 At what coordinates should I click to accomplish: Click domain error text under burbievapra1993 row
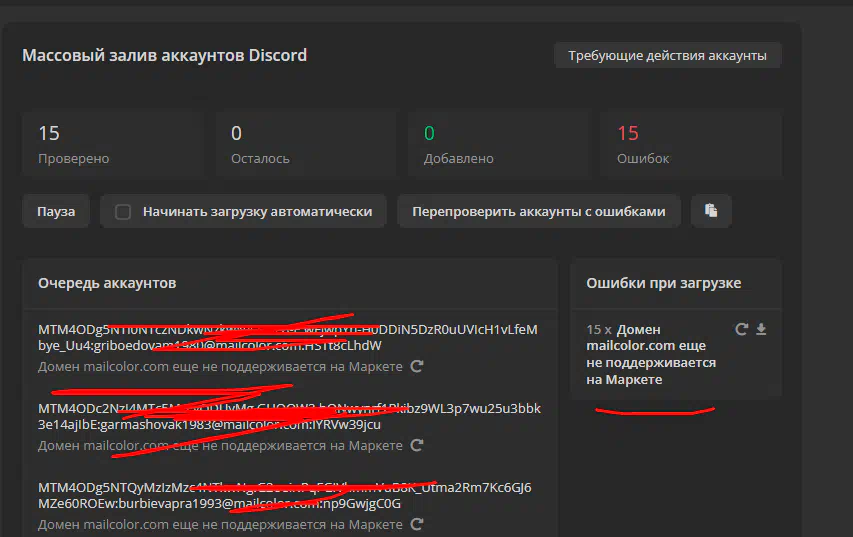[x=220, y=524]
